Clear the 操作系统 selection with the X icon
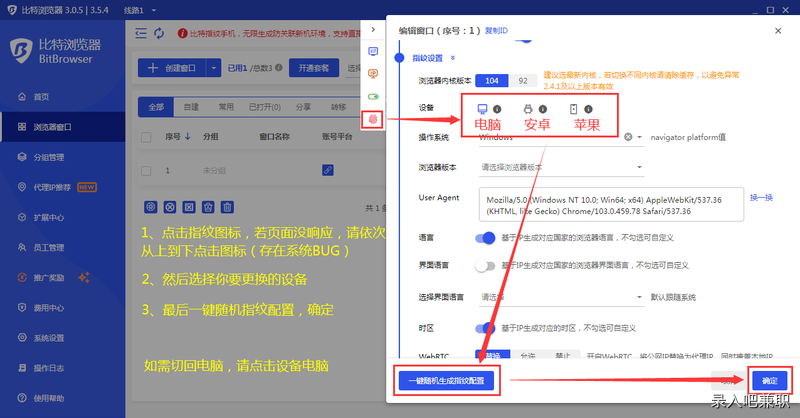The width and height of the screenshot is (800, 418). tap(628, 137)
